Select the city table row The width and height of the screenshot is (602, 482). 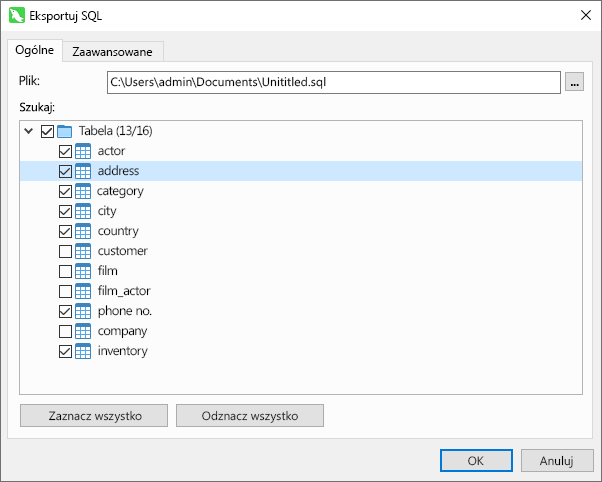pyautogui.click(x=301, y=211)
